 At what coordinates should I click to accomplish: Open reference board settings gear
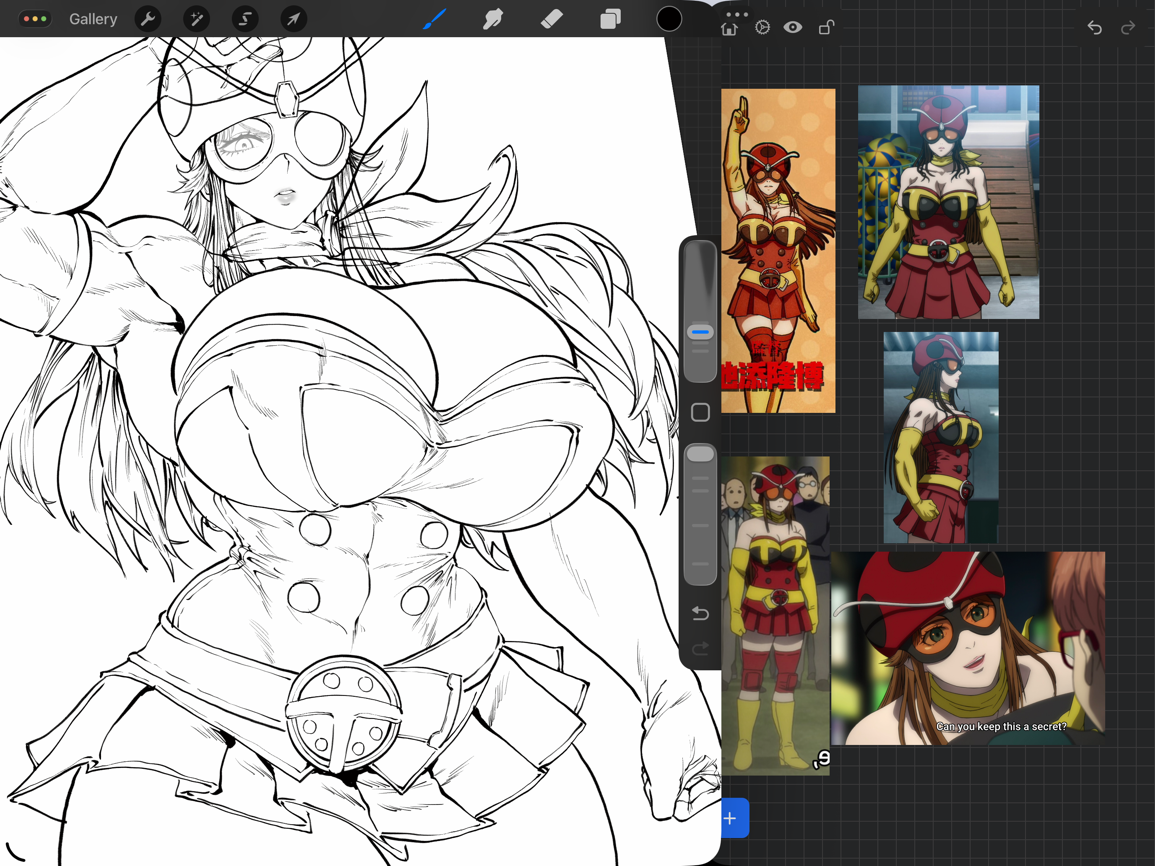pos(762,27)
